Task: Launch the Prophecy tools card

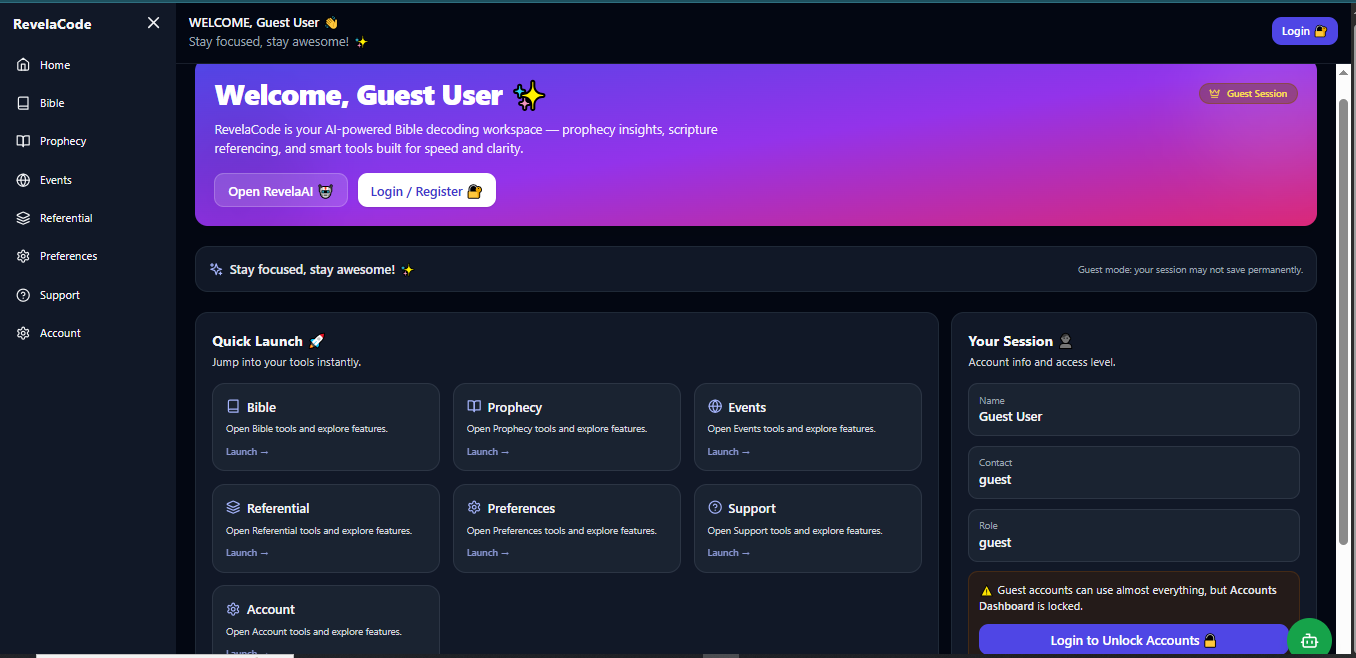Action: [488, 451]
